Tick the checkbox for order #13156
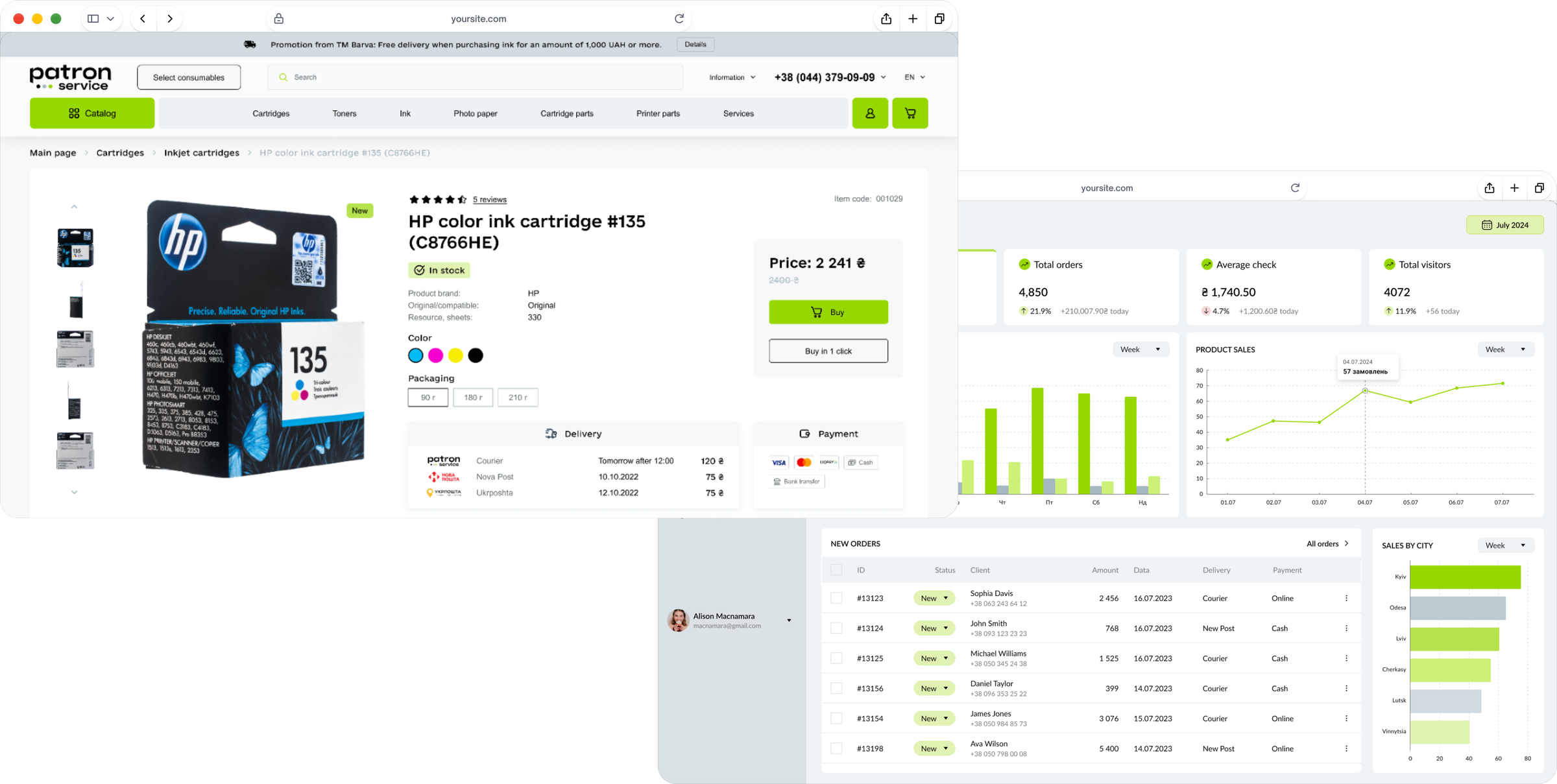 pyautogui.click(x=836, y=688)
